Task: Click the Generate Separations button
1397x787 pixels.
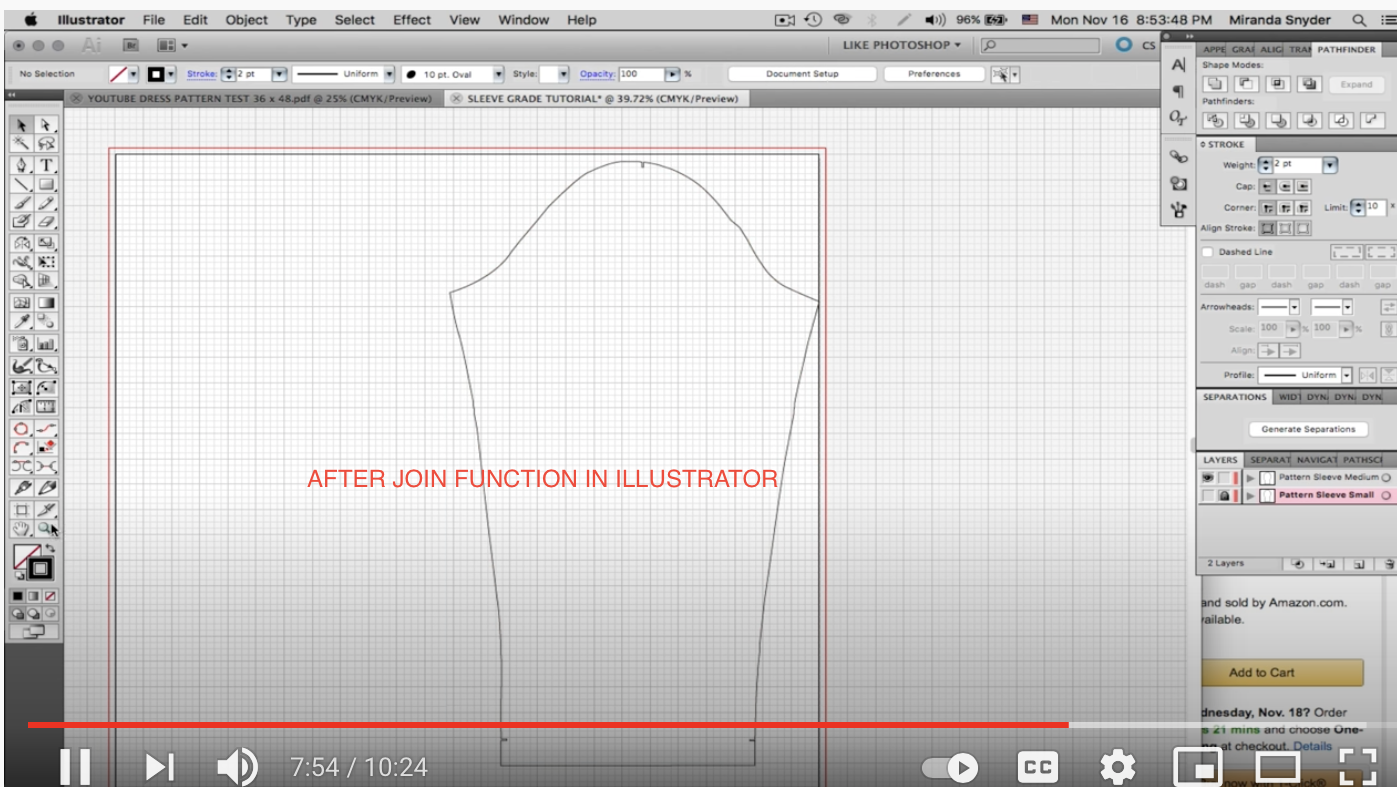Action: coord(1308,429)
